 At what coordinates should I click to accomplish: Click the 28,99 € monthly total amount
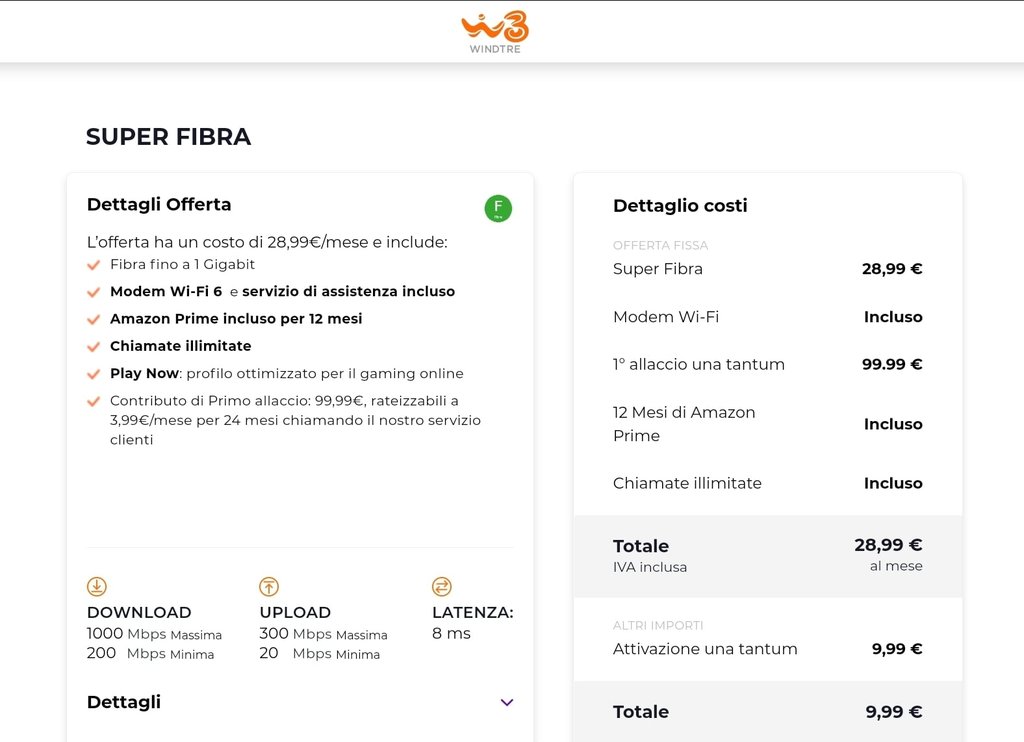click(888, 545)
